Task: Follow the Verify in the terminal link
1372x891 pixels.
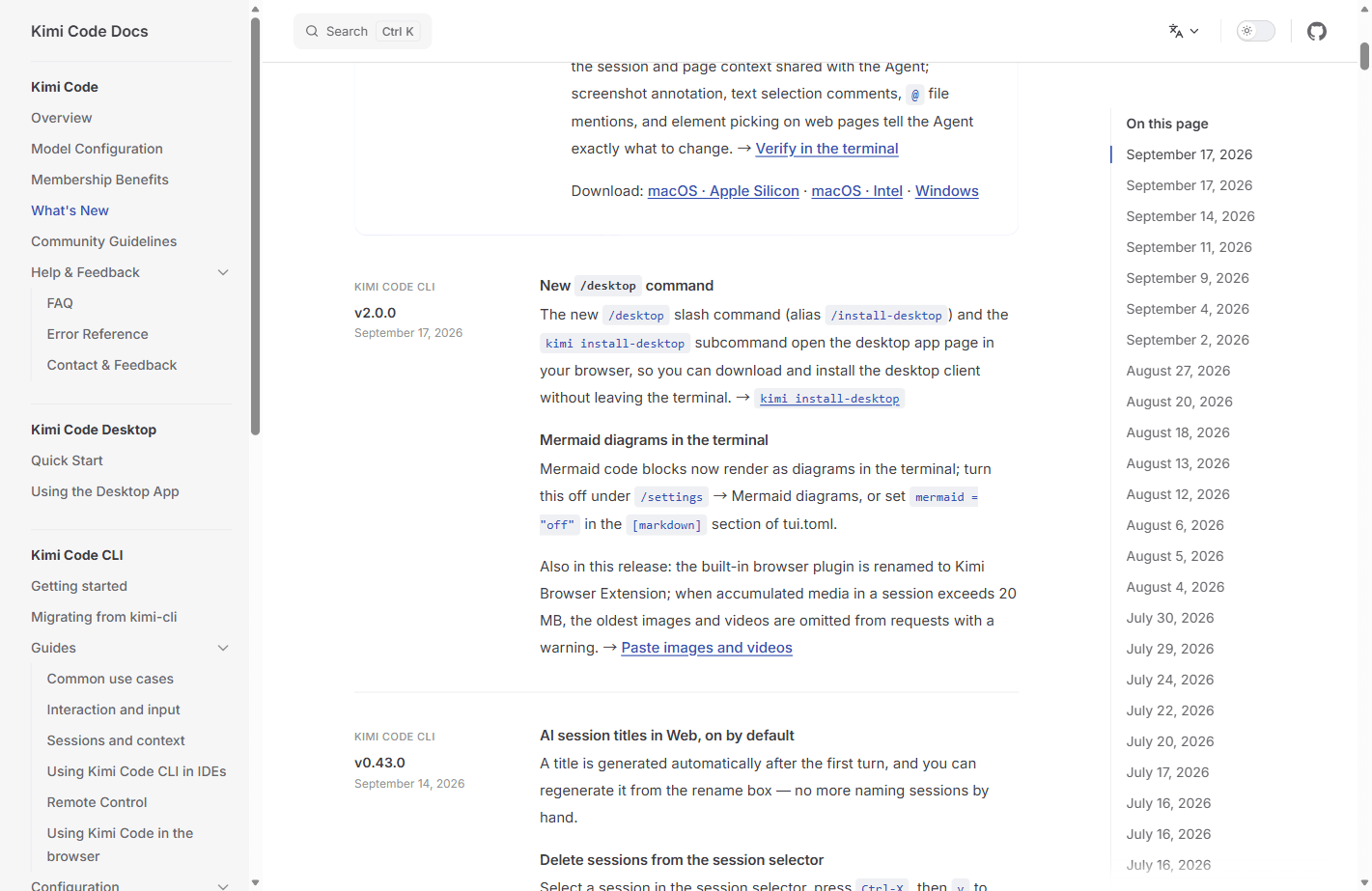Action: (826, 149)
